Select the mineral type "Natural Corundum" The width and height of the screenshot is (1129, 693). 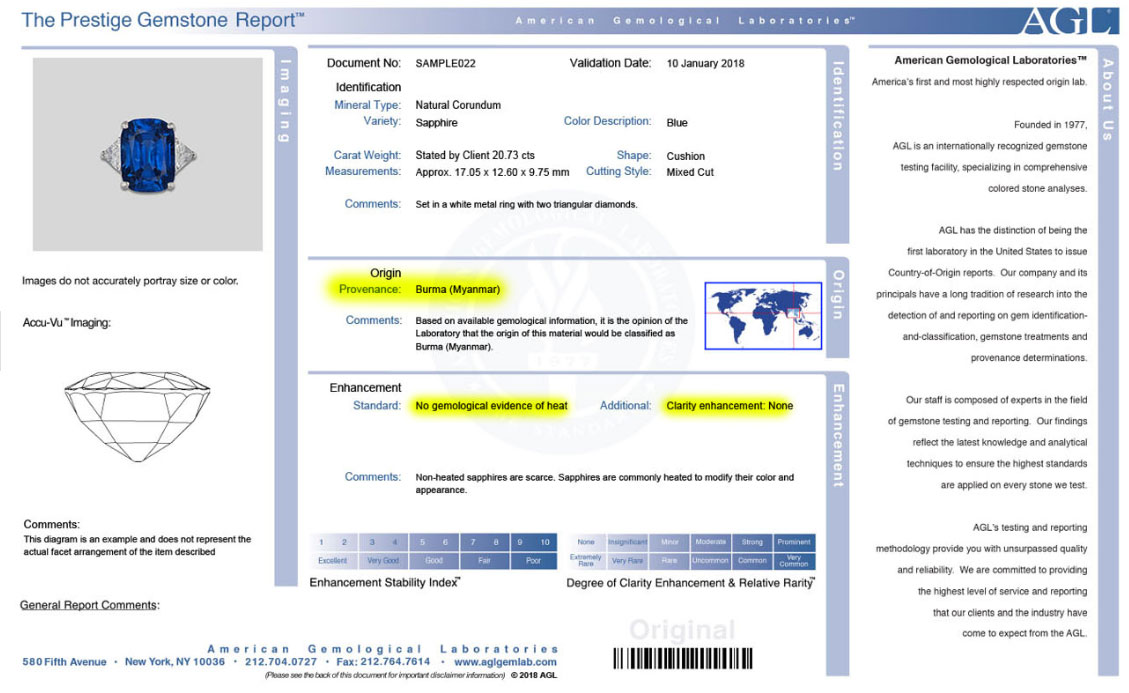458,105
